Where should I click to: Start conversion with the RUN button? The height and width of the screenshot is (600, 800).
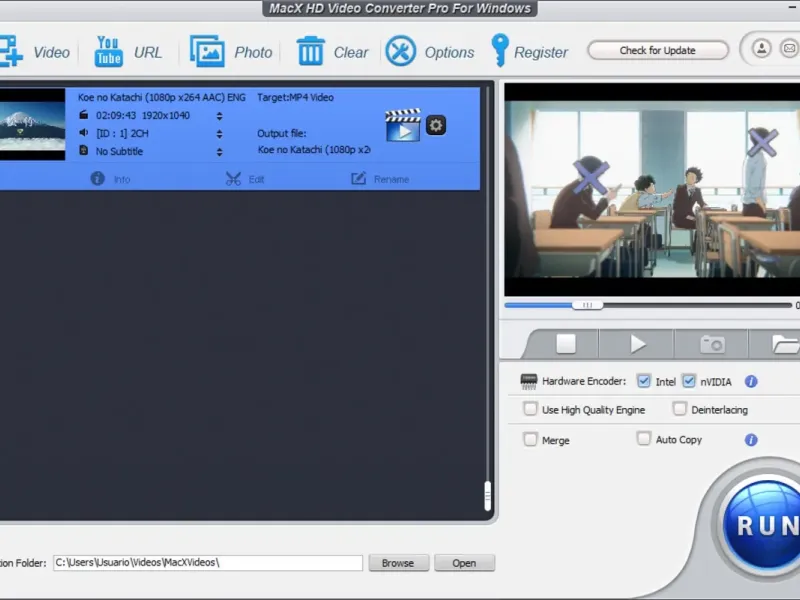(763, 524)
